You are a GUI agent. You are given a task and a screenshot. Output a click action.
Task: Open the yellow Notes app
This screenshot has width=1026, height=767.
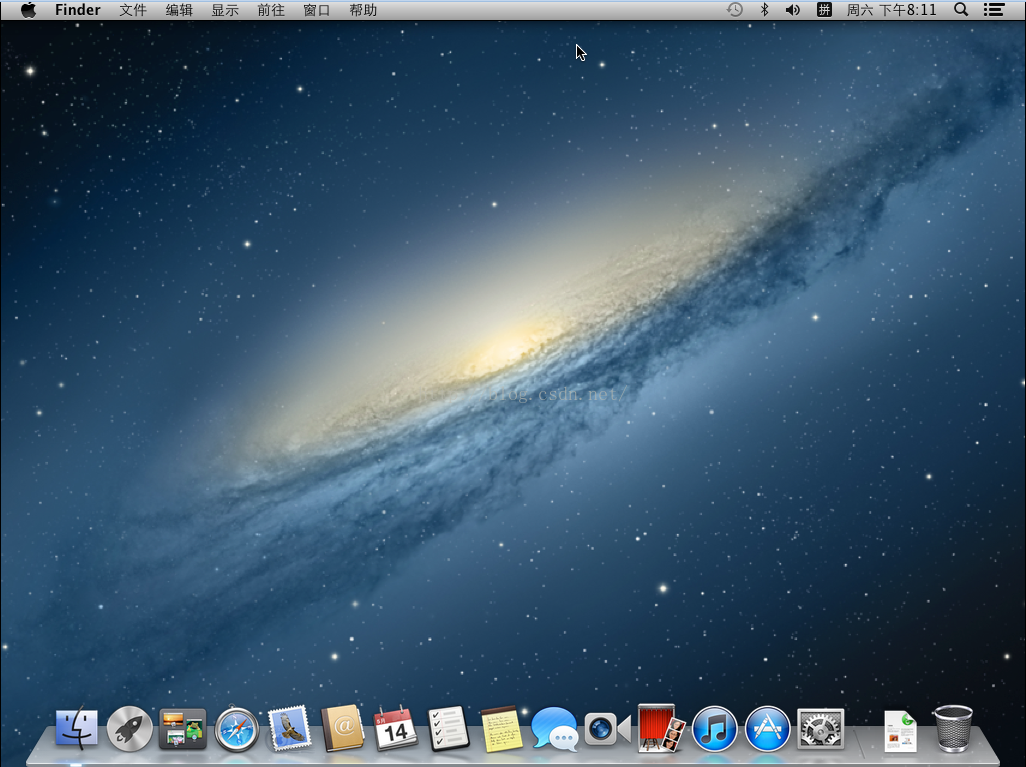(x=502, y=729)
